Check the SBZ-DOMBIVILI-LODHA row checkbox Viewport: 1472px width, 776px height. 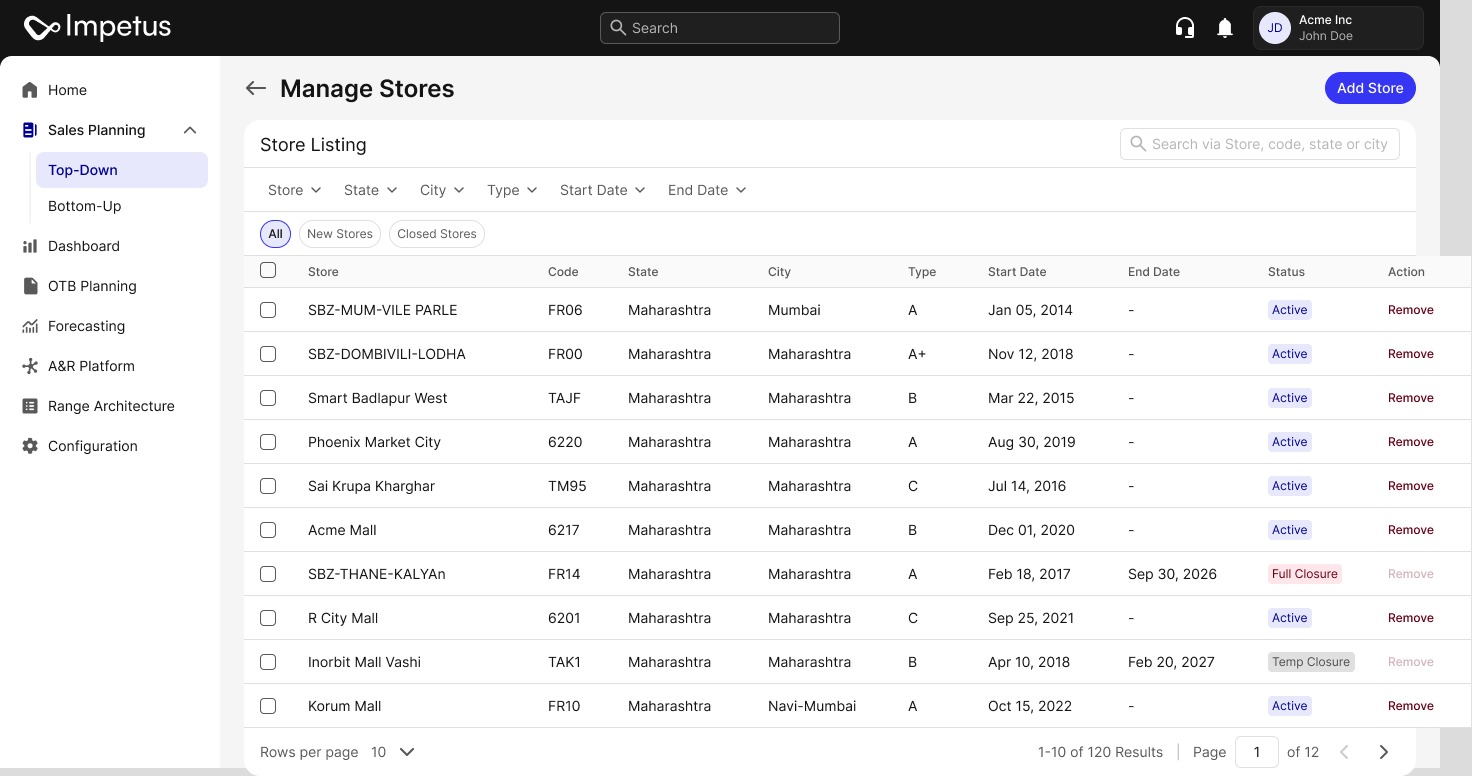coord(268,354)
